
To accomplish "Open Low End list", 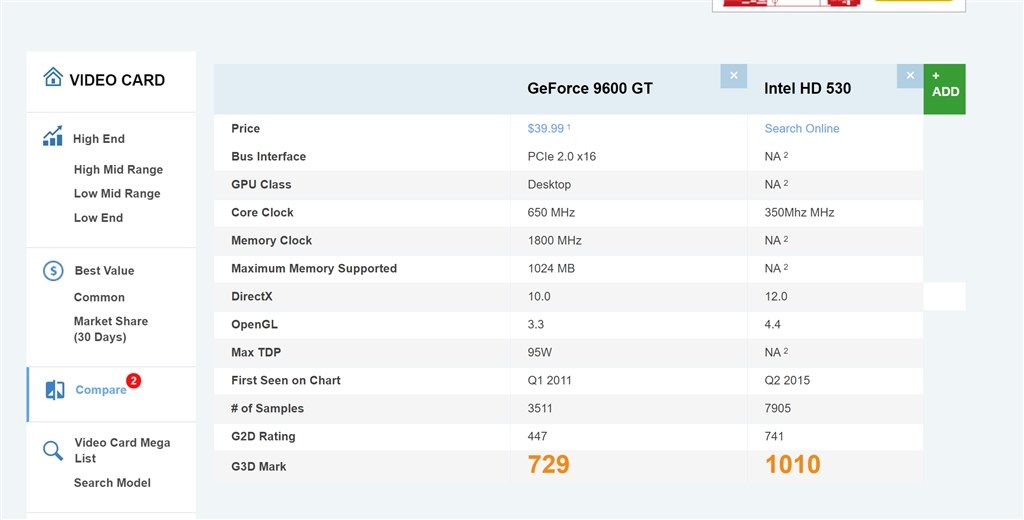I will pyautogui.click(x=98, y=218).
